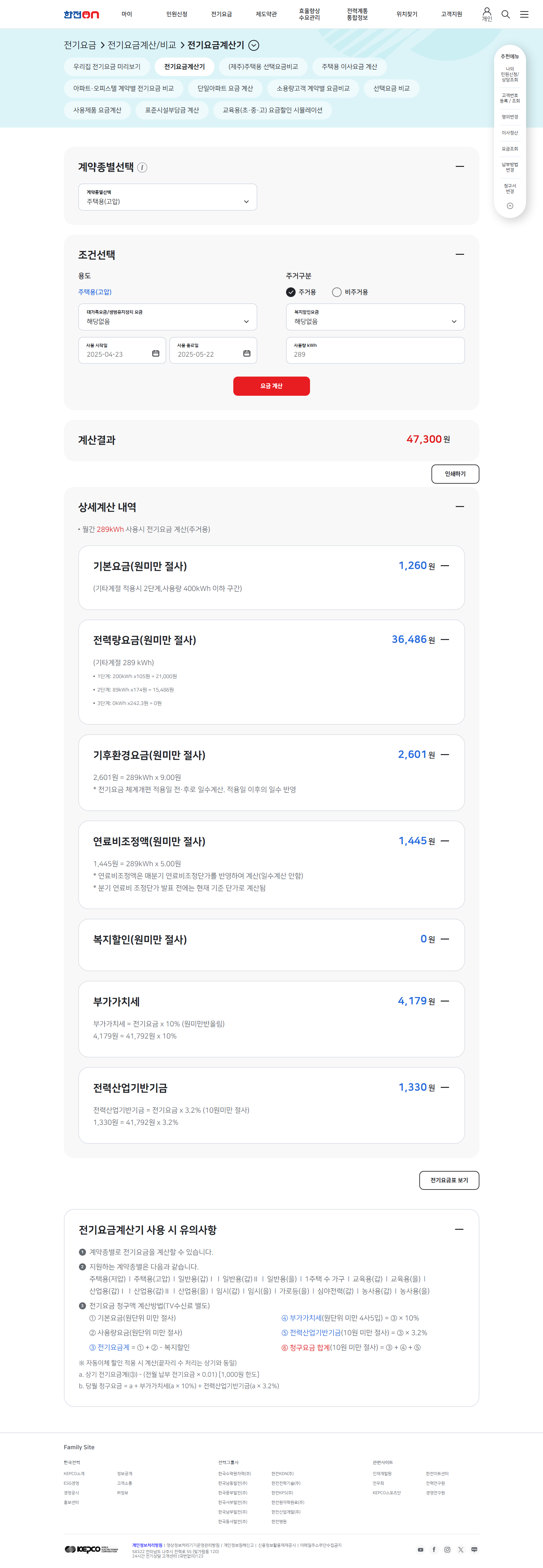Open the 계약종별선택 주택용(고압) dropdown
This screenshot has width=543, height=1568.
167,197
